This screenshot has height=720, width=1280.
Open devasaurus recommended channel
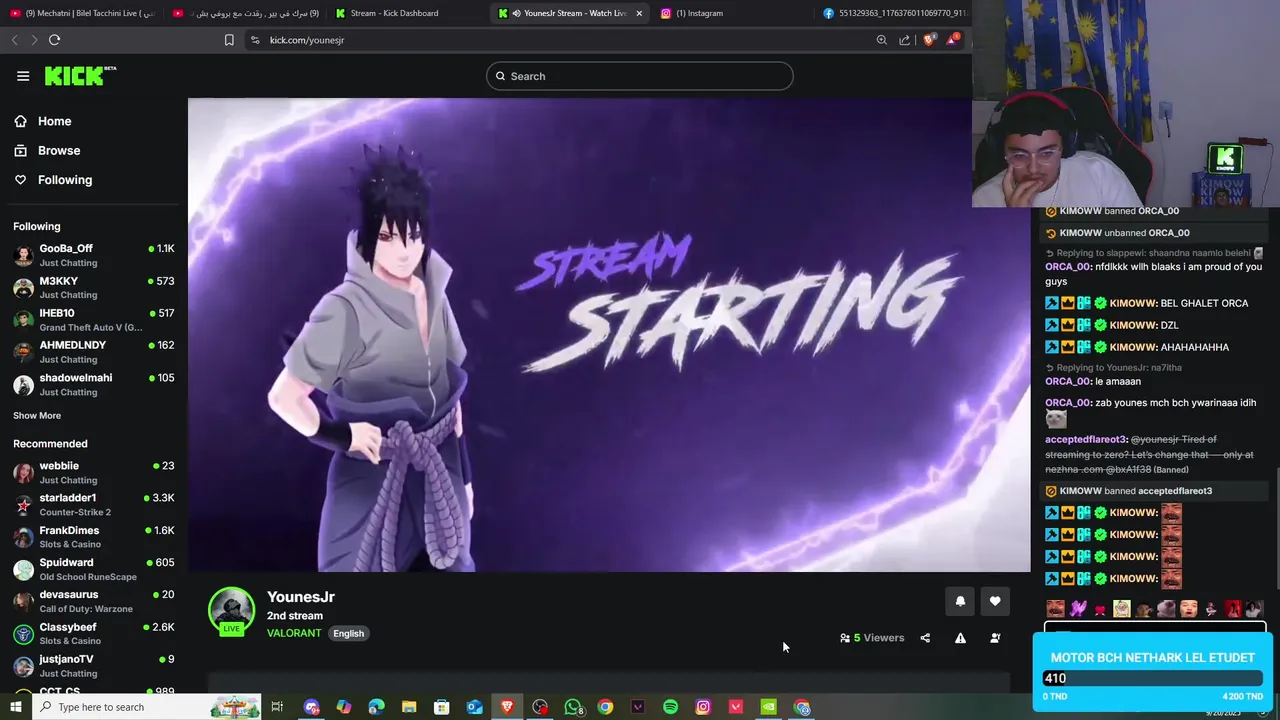coord(94,602)
